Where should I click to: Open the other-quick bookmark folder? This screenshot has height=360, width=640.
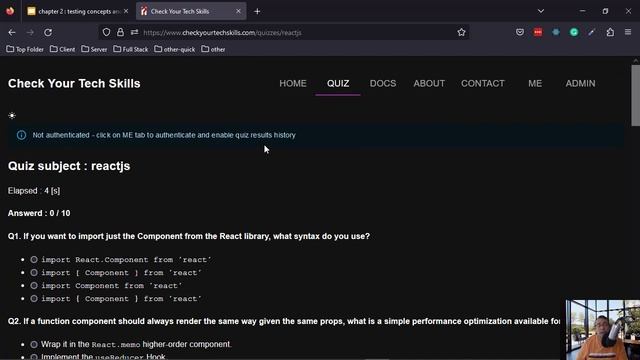[175, 49]
